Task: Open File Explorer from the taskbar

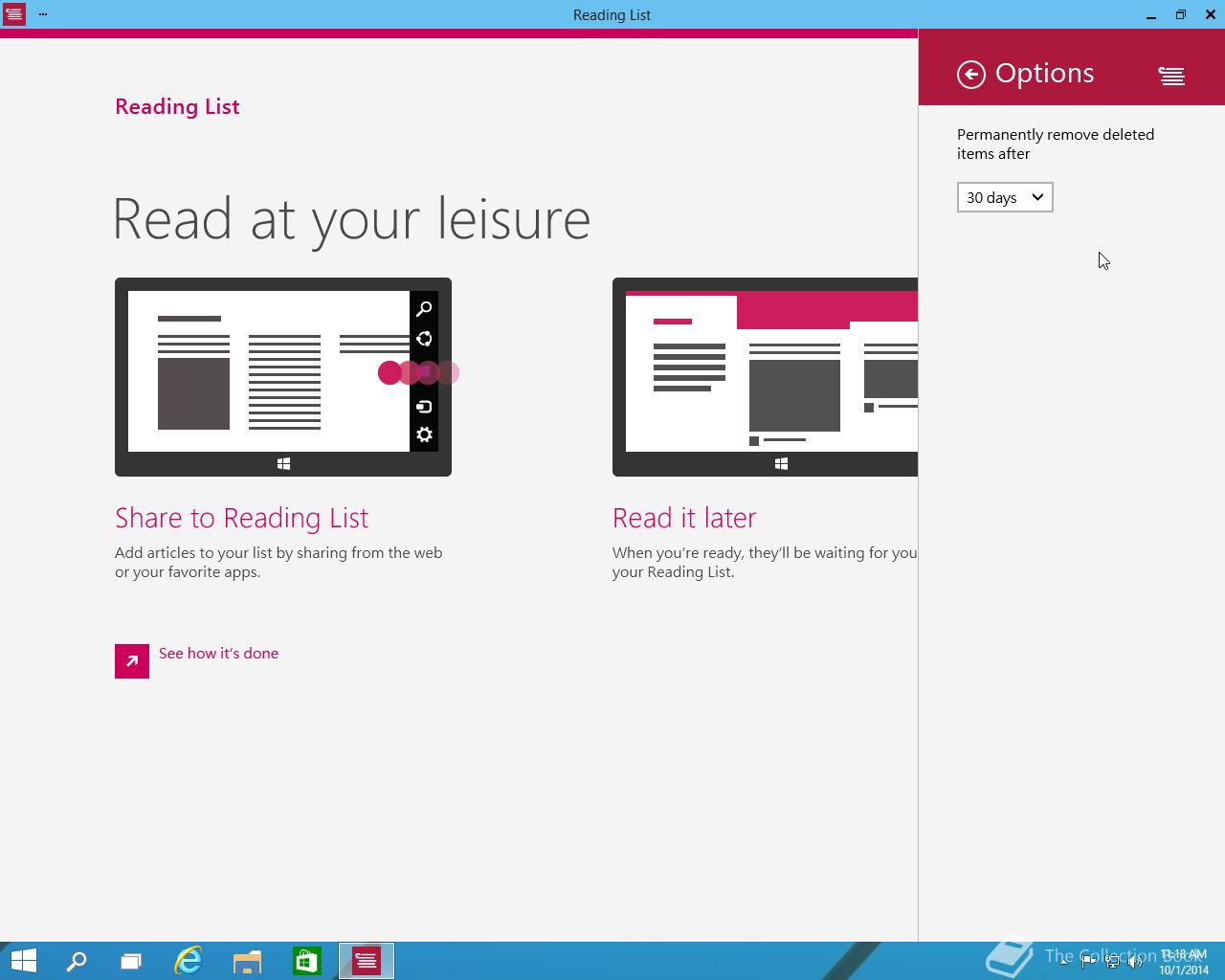Action: [247, 961]
